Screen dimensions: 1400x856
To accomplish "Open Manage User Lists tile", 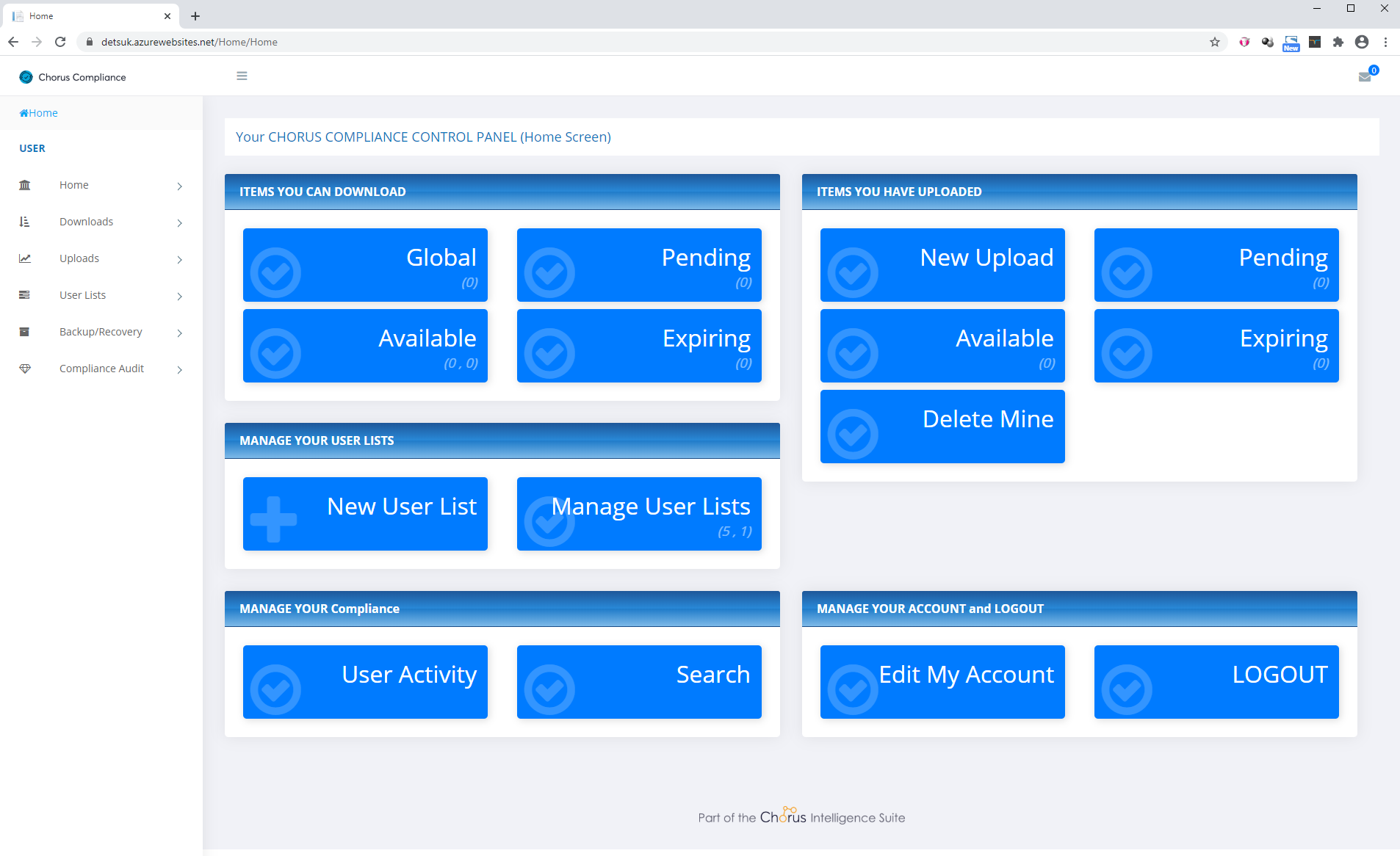I will click(x=639, y=514).
